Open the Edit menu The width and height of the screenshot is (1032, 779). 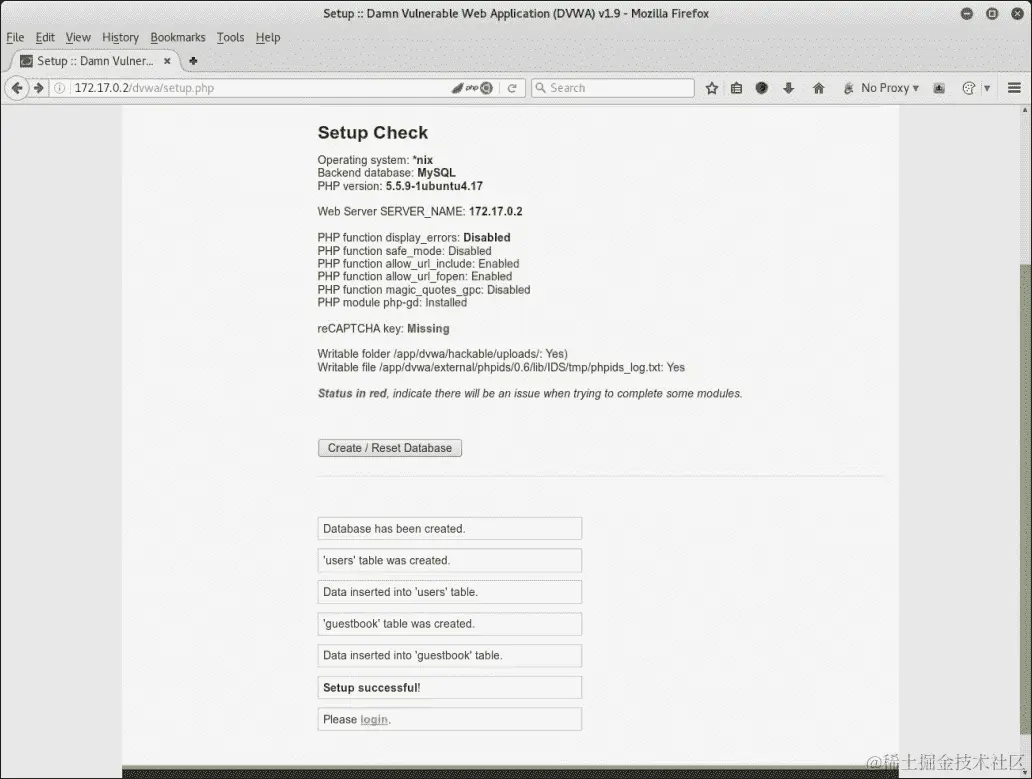[45, 38]
